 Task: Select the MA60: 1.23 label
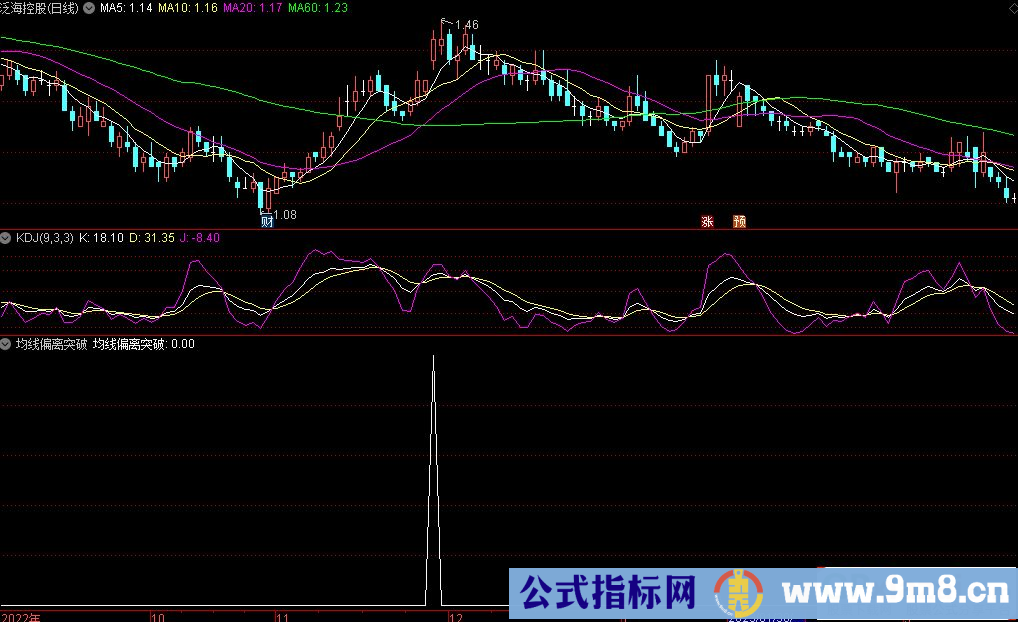pos(317,8)
